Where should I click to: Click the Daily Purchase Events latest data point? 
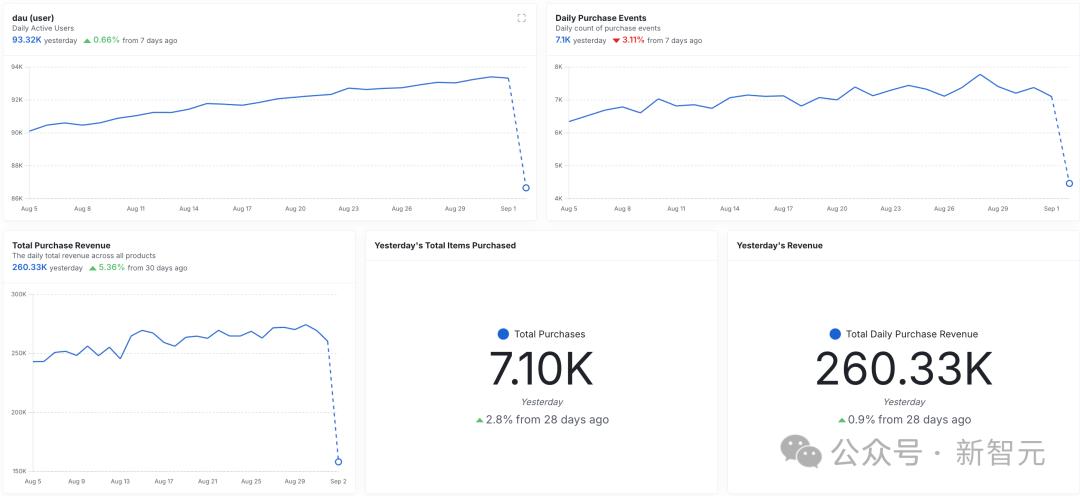pyautogui.click(x=1069, y=183)
